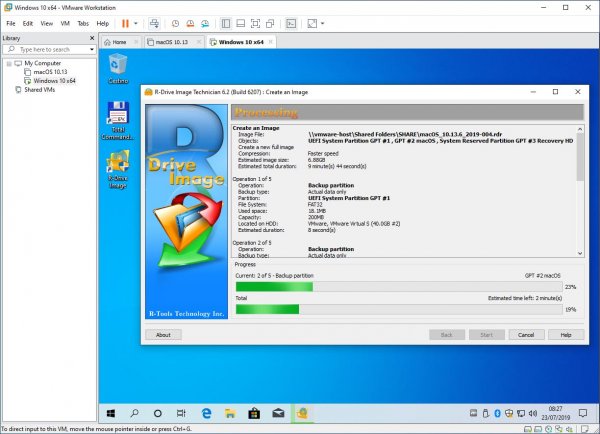600x434 pixels.
Task: Click the Help button in R-Drive Image
Action: tap(566, 335)
